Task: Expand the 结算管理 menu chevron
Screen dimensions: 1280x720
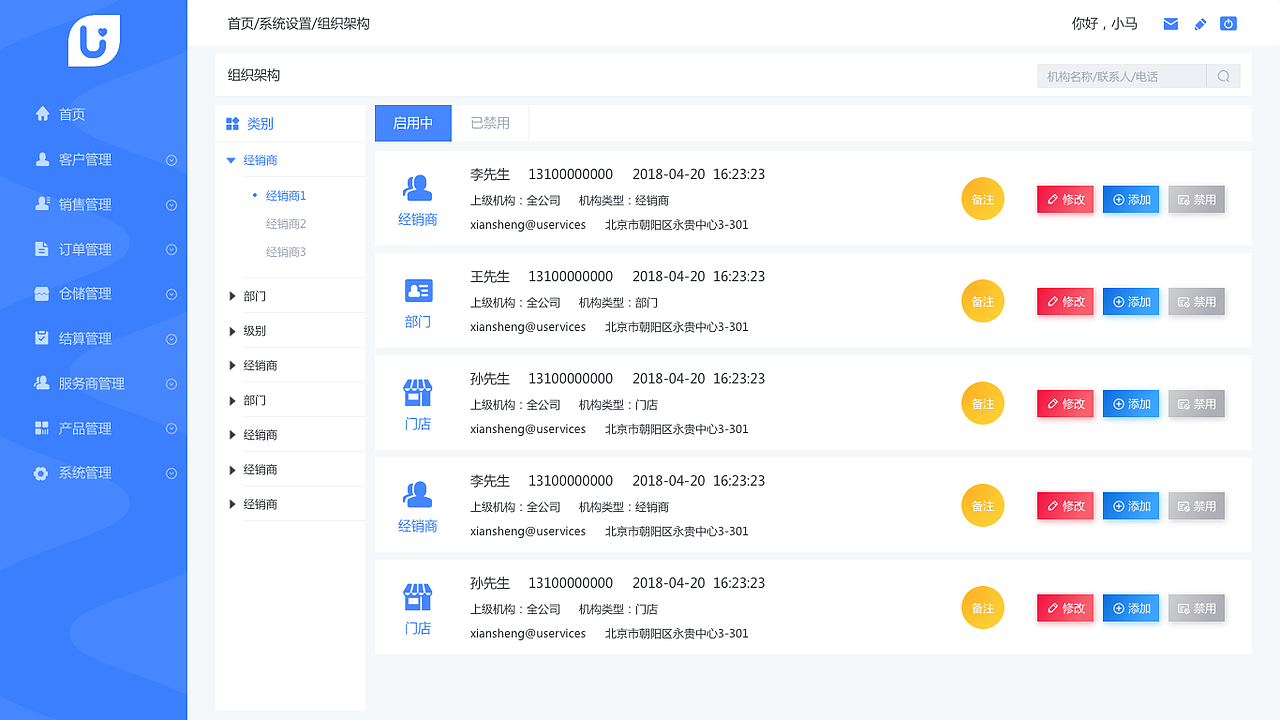Action: [x=171, y=339]
